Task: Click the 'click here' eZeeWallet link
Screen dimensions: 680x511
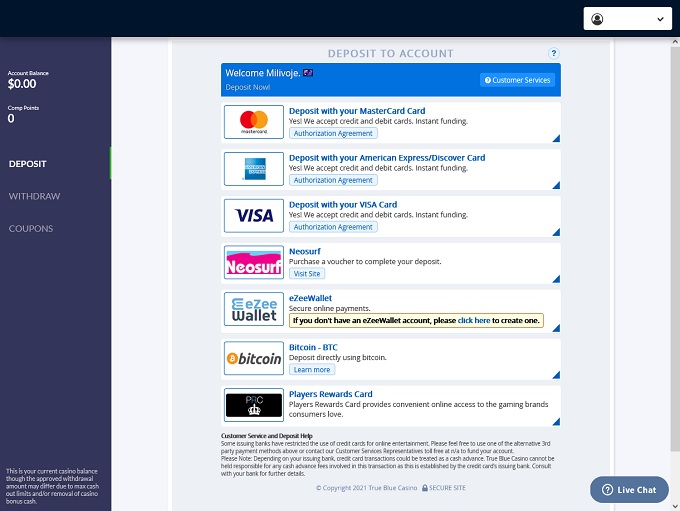Action: pyautogui.click(x=474, y=321)
